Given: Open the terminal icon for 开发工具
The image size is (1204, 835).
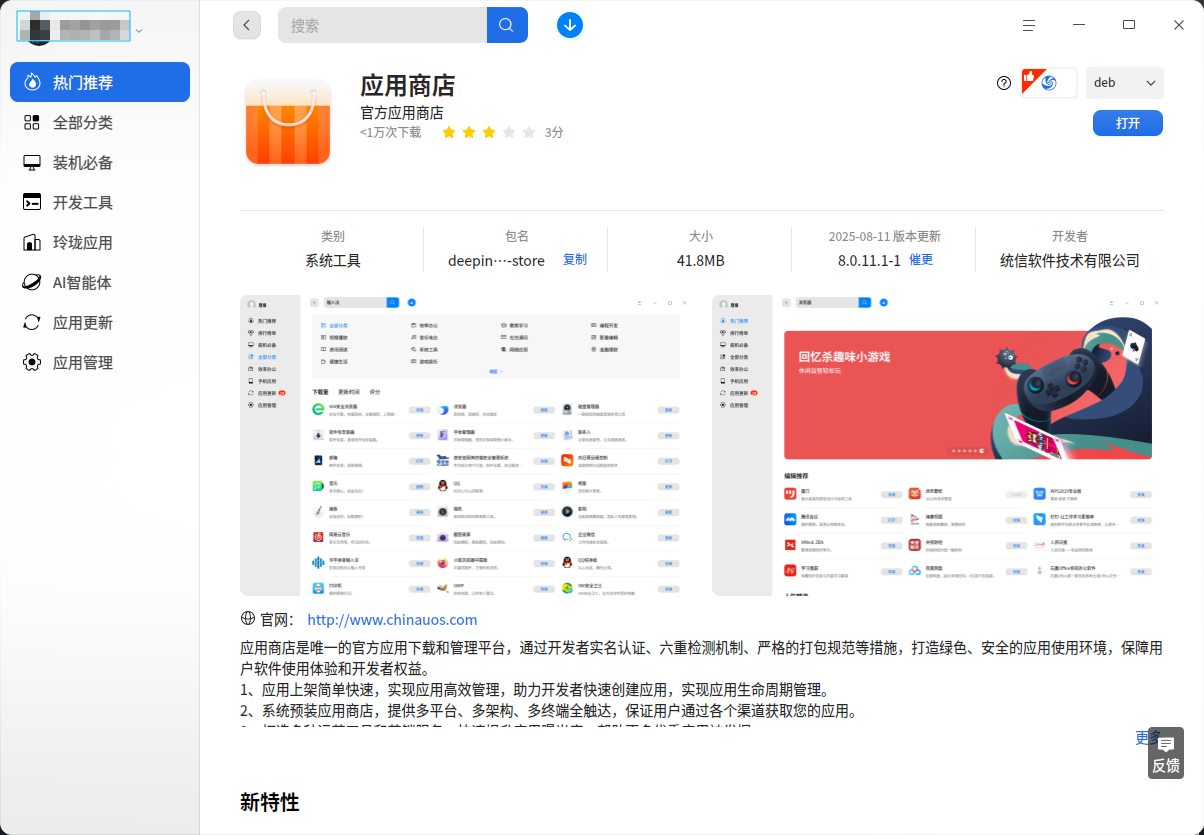Looking at the screenshot, I should 32,202.
